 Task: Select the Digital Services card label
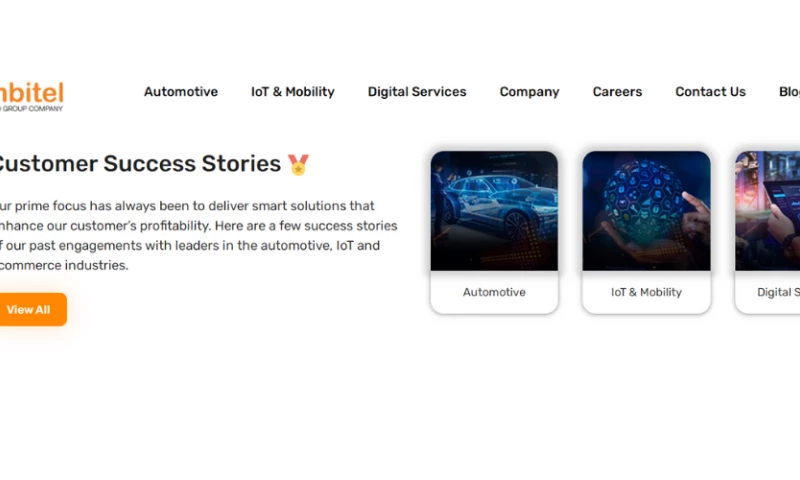coord(778,293)
